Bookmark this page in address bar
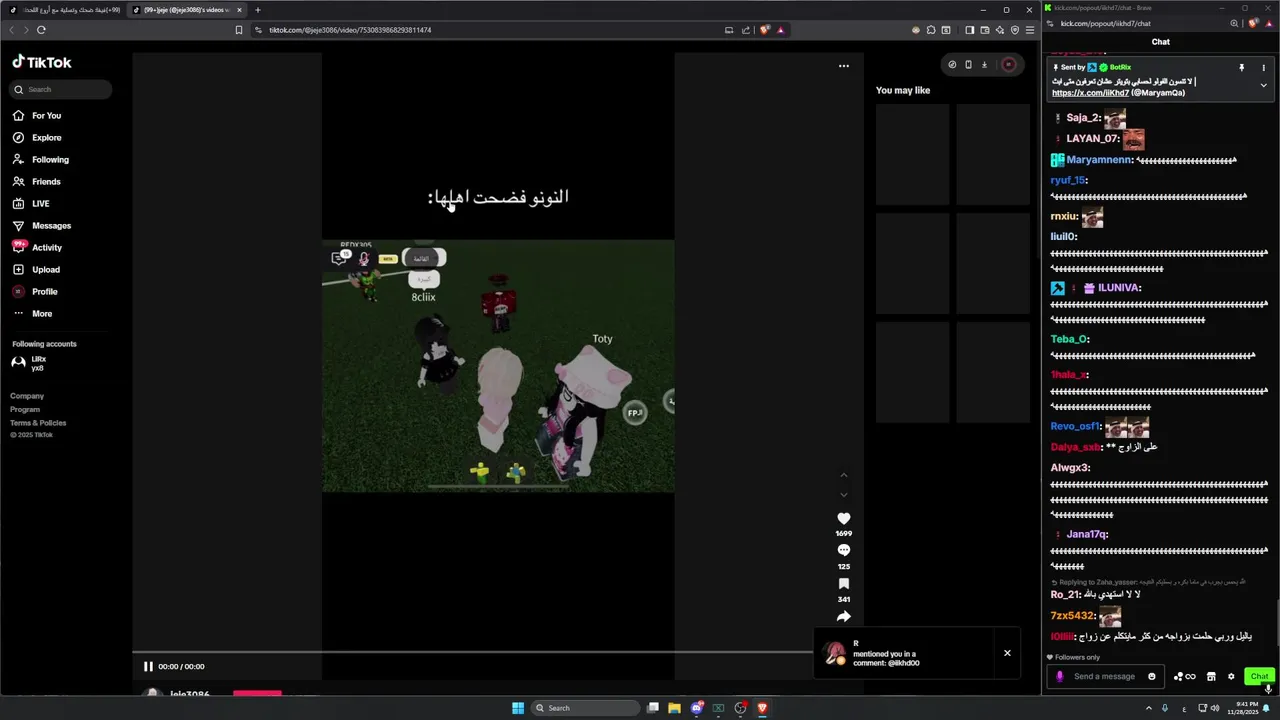The height and width of the screenshot is (720, 1280). coord(238,30)
